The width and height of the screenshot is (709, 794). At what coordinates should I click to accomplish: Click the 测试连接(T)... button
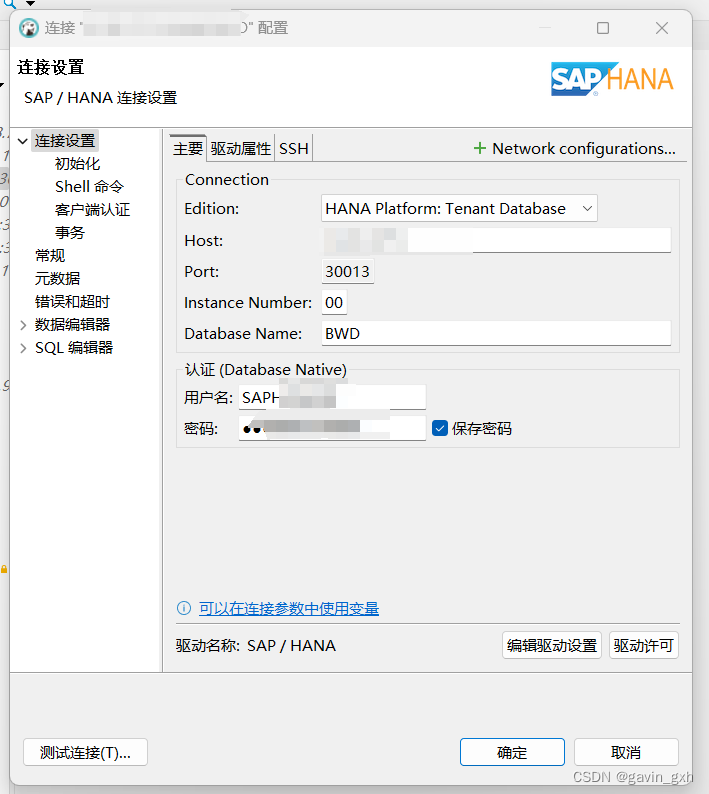(x=85, y=752)
